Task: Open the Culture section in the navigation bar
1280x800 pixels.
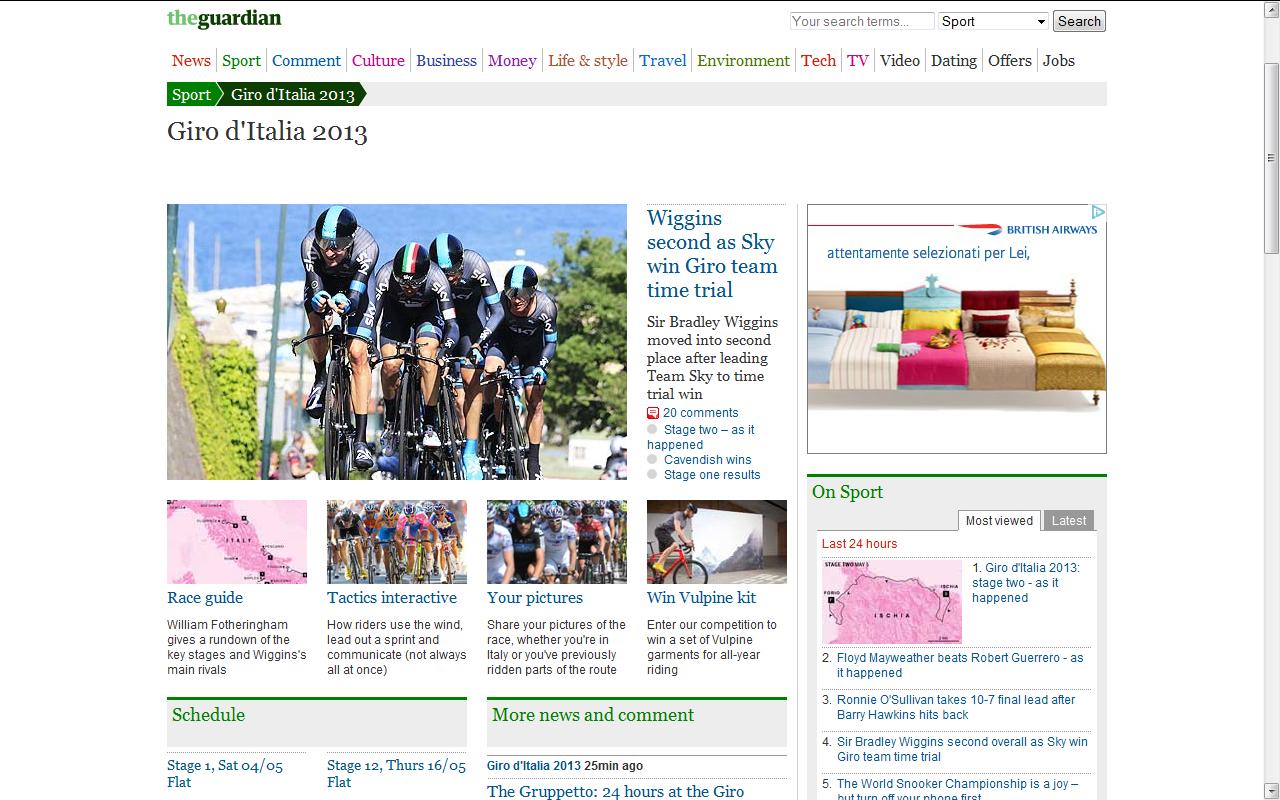Action: click(378, 60)
